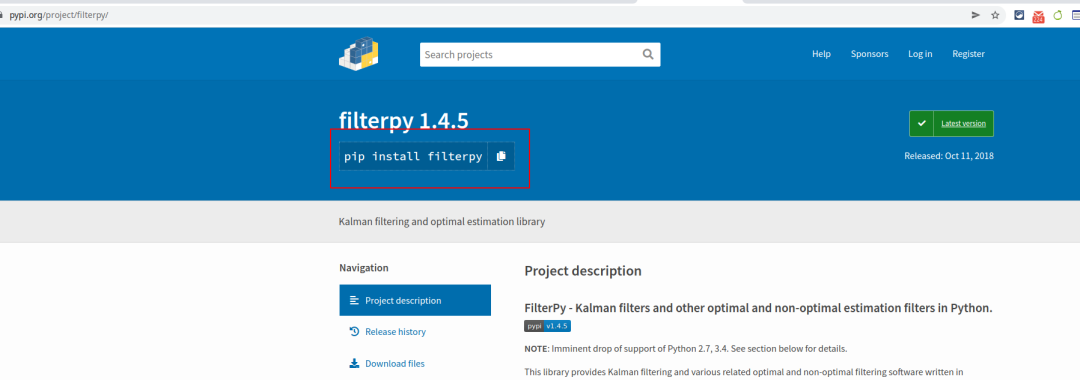Click the This library provides Kalman paragraph
This screenshot has width=1080, height=380.
[x=744, y=372]
